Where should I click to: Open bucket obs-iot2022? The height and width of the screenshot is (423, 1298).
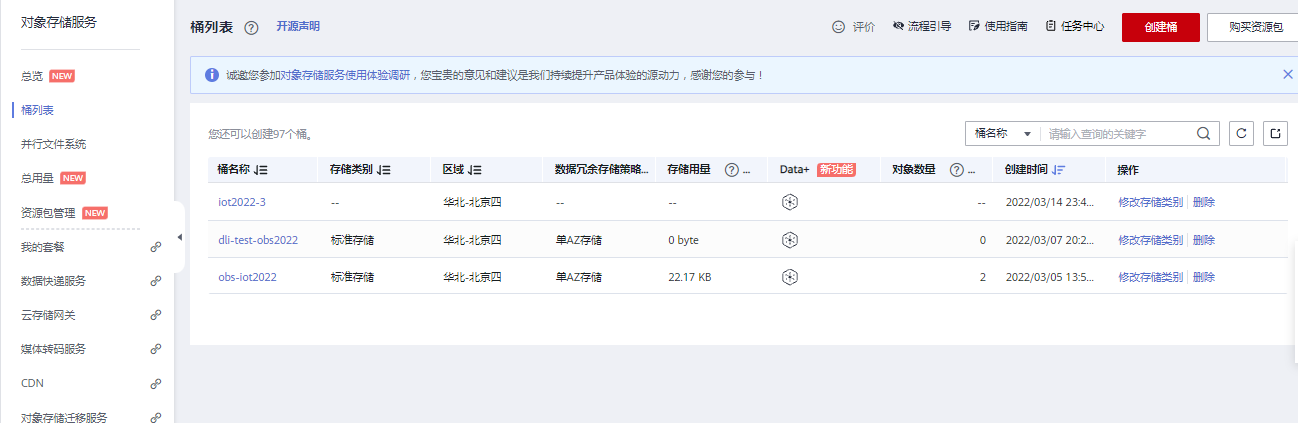pos(247,277)
